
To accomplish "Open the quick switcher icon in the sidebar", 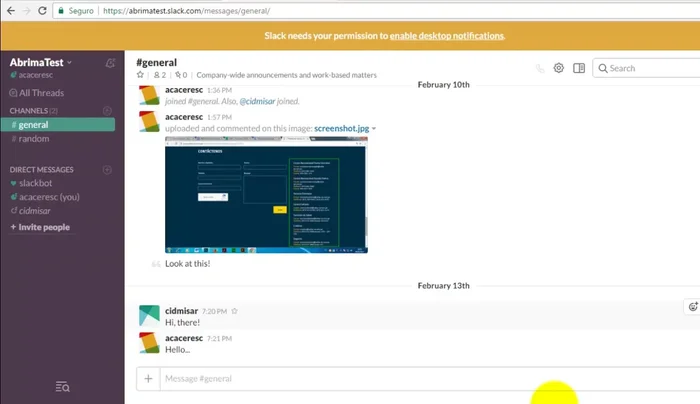I will (62, 387).
